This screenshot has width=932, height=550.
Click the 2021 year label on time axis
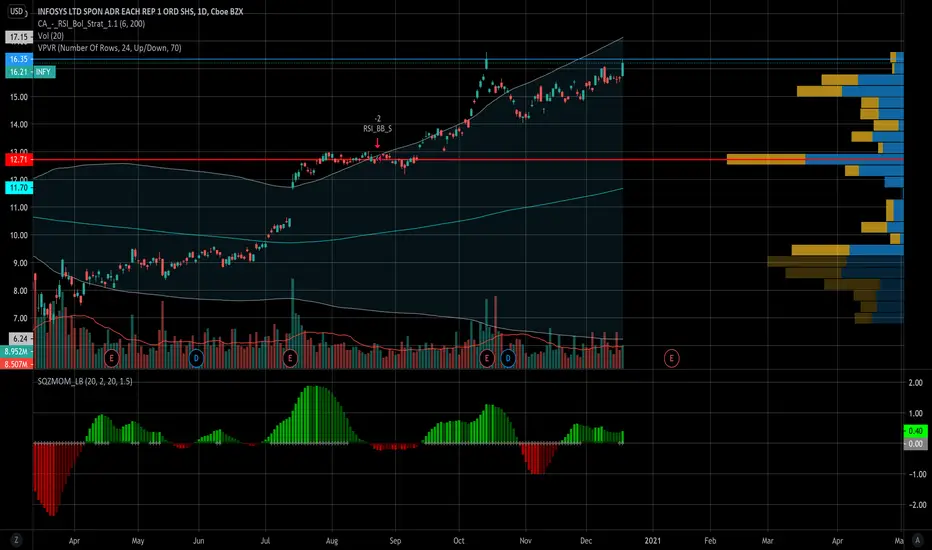click(x=653, y=540)
